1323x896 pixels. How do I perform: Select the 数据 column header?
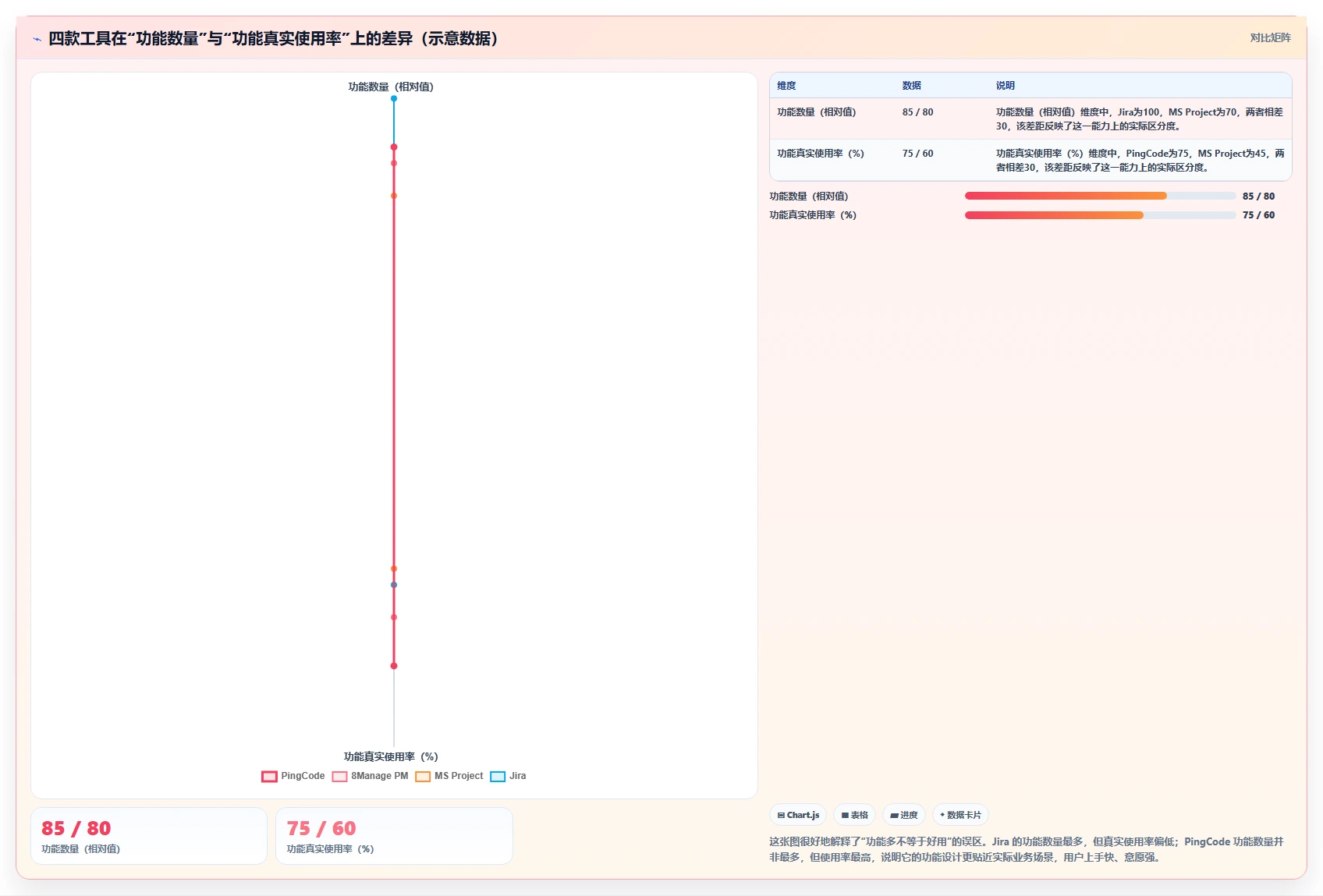(x=911, y=86)
